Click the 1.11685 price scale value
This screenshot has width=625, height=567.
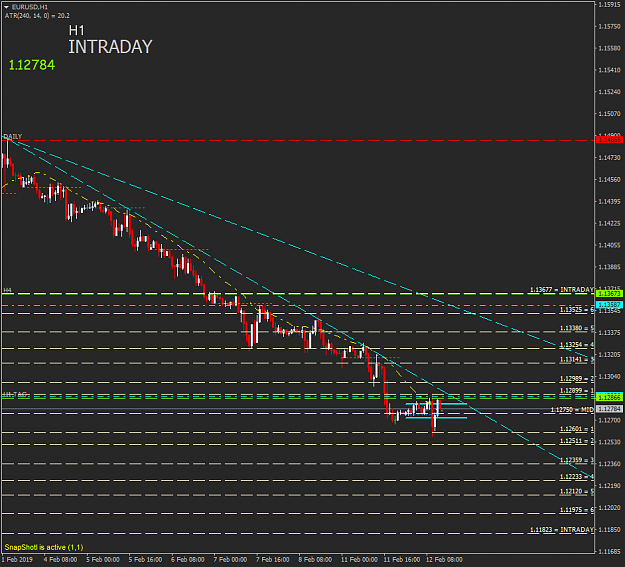click(609, 551)
